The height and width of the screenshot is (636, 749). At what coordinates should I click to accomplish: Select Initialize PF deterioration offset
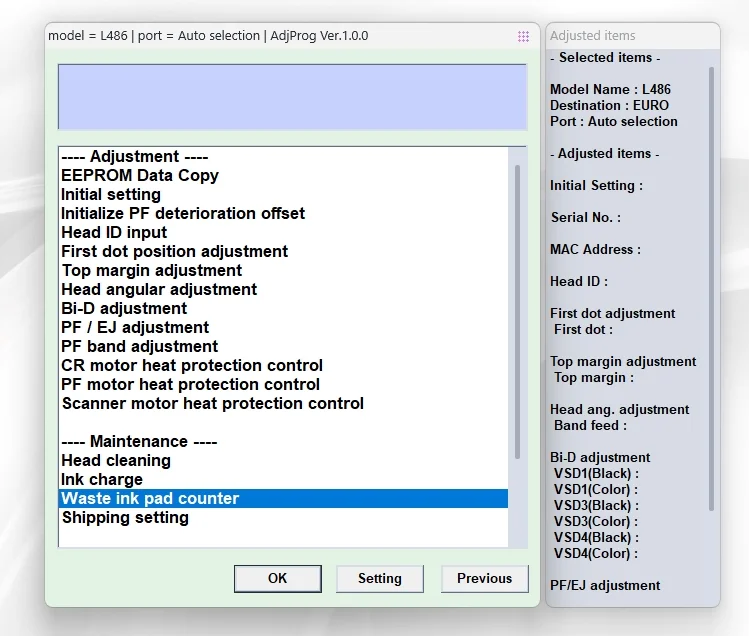point(283,213)
